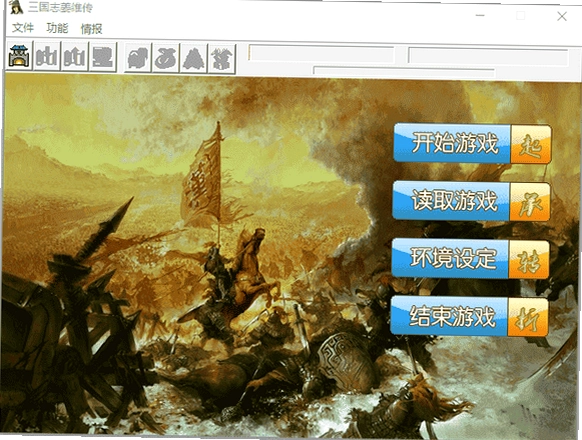Click the greyed two-towers toolbar icon

47,56
